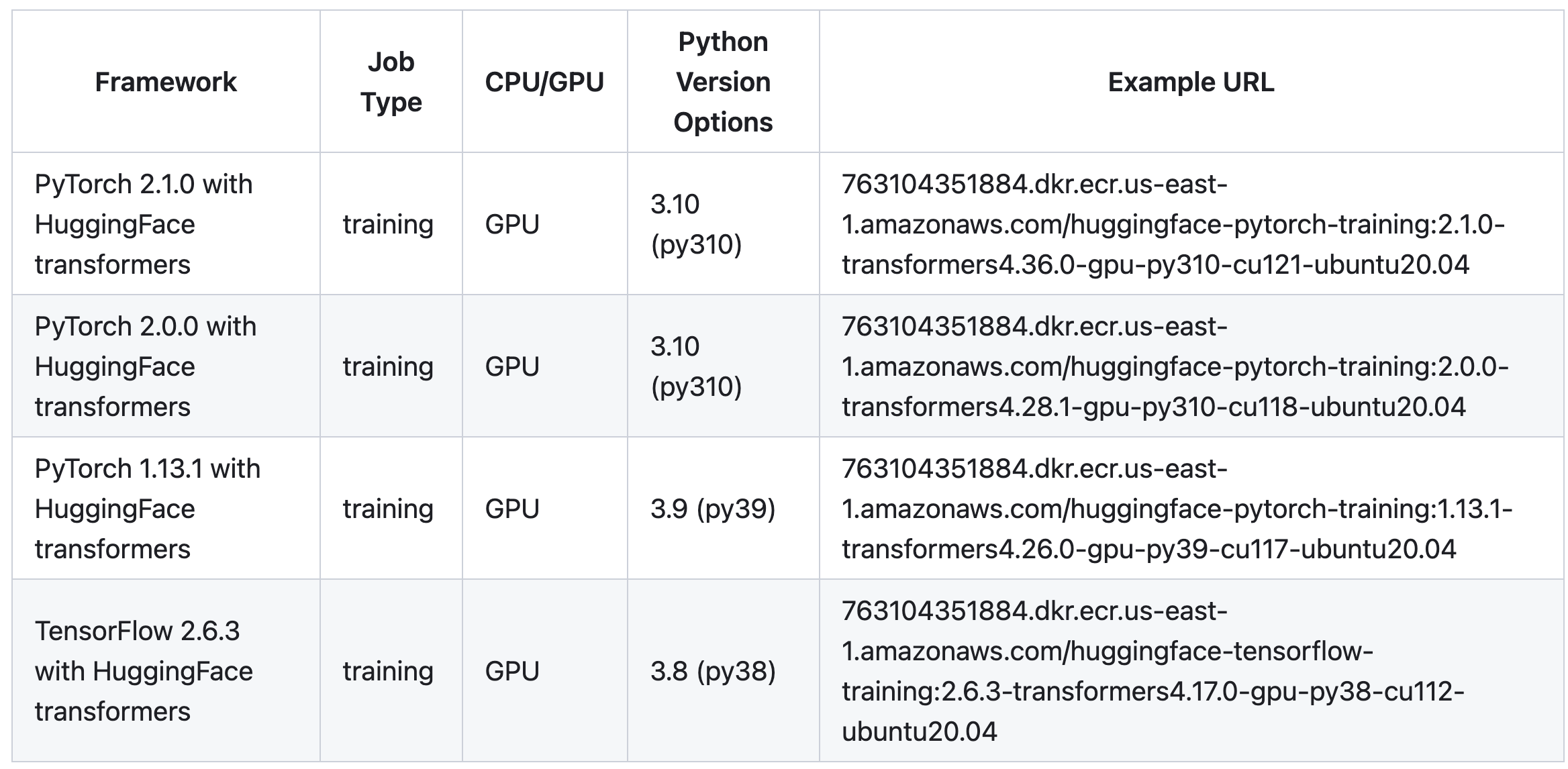Click the PyTorch 2.0.0 framework cell
1568x769 pixels.
146,366
